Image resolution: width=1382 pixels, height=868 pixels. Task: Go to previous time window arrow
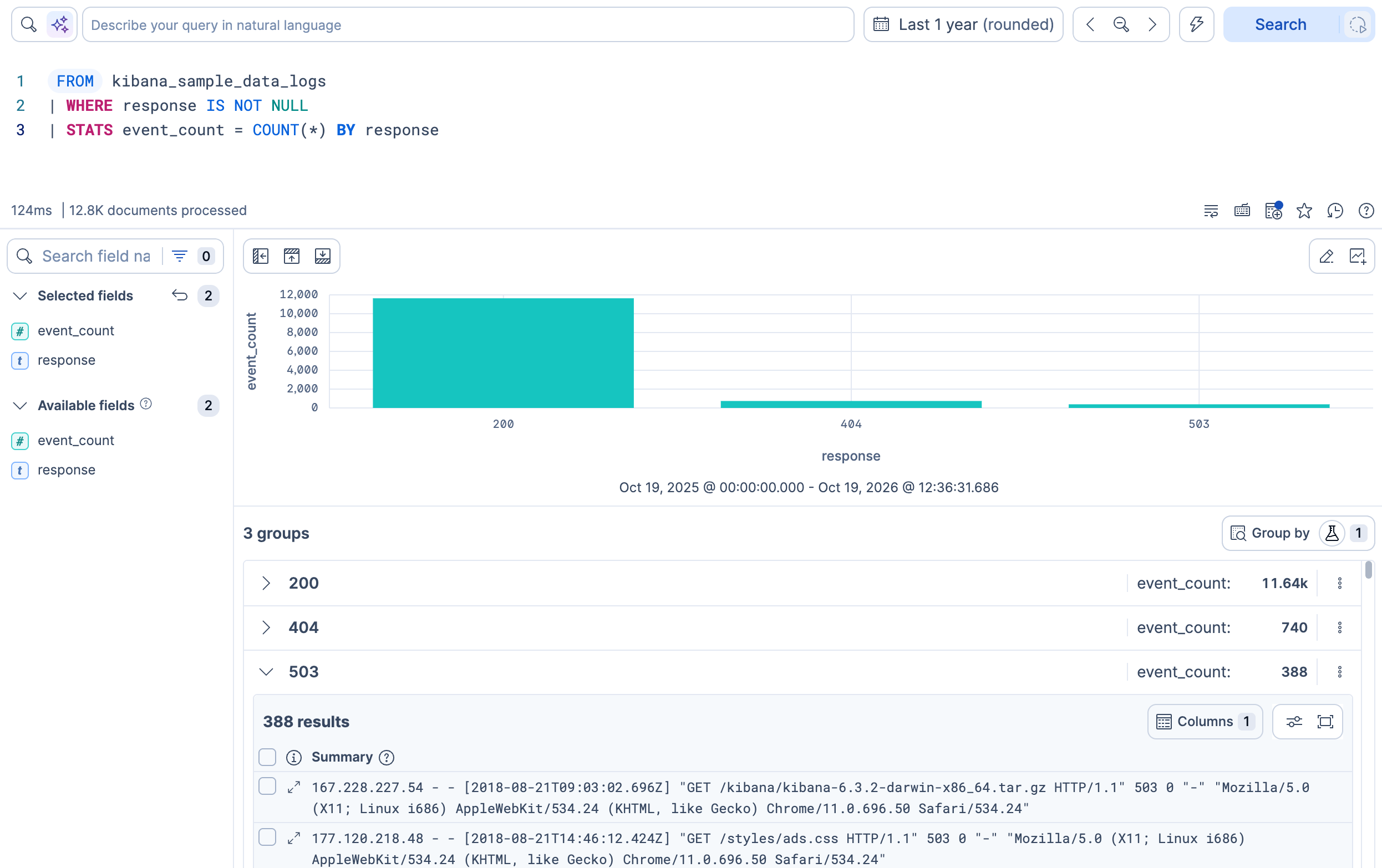[1090, 25]
